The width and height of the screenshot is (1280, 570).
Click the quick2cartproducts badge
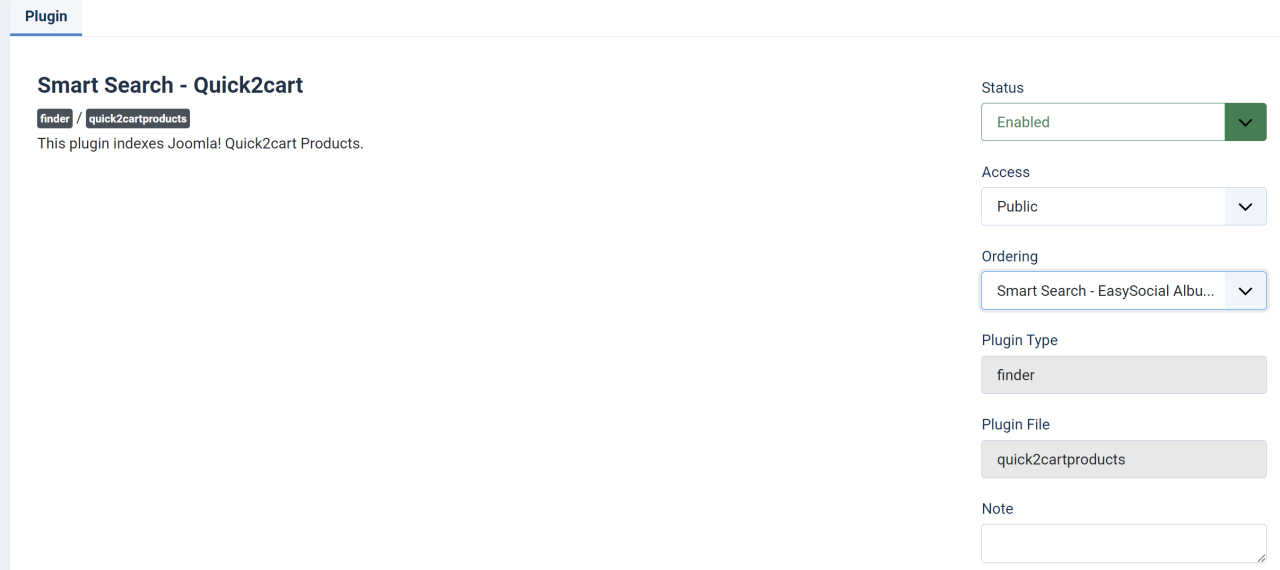pos(138,119)
